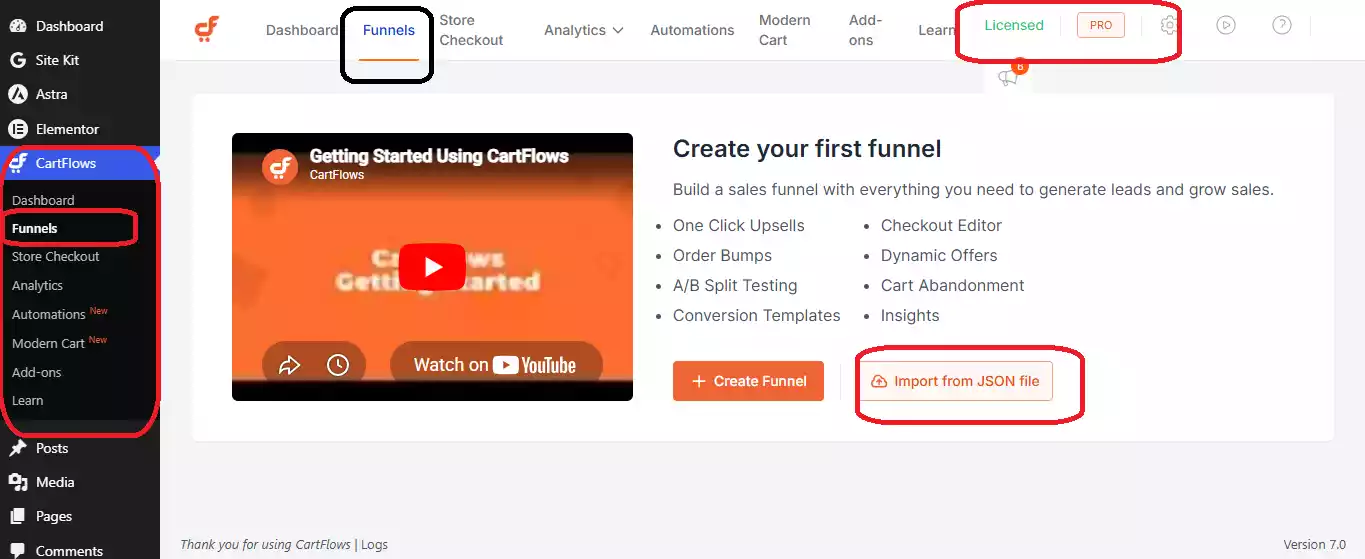Open CartFlows Dashboard submenu item
Image resolution: width=1365 pixels, height=559 pixels.
43,200
